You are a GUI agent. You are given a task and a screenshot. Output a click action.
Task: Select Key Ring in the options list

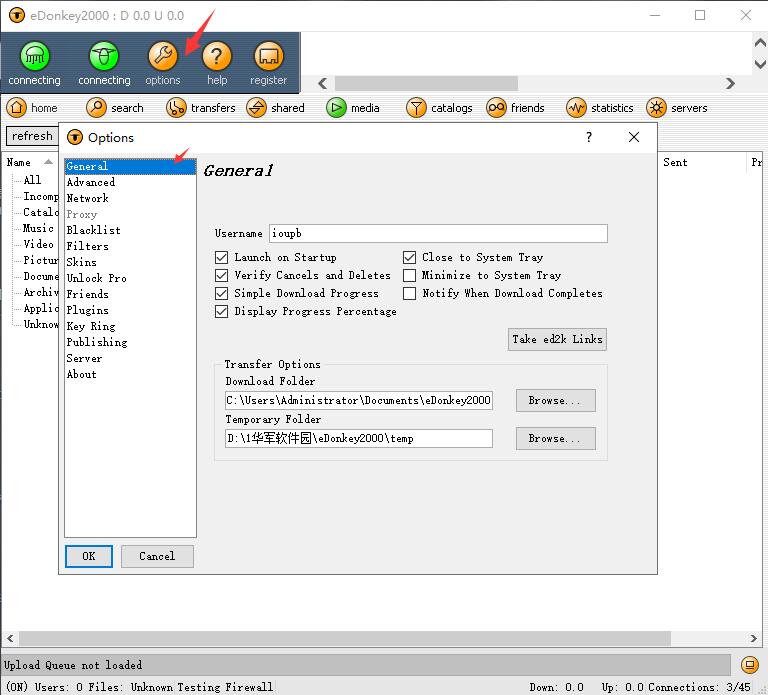click(x=130, y=326)
